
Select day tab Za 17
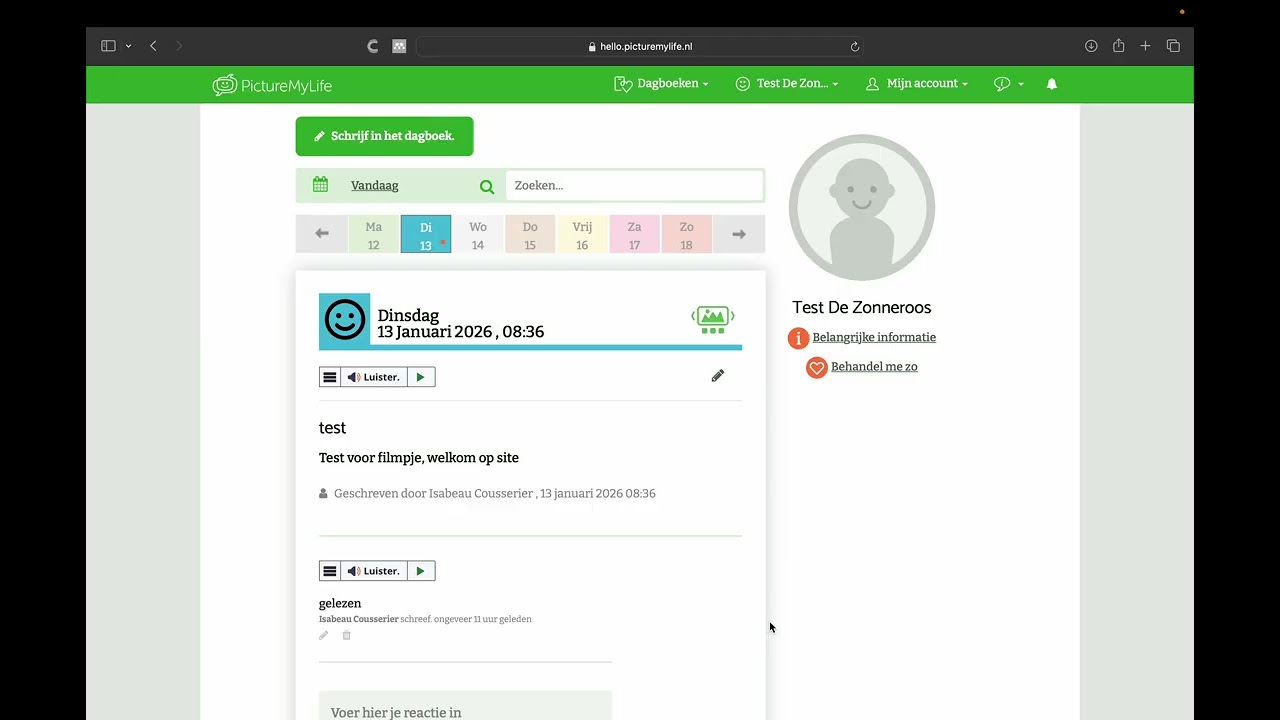634,234
